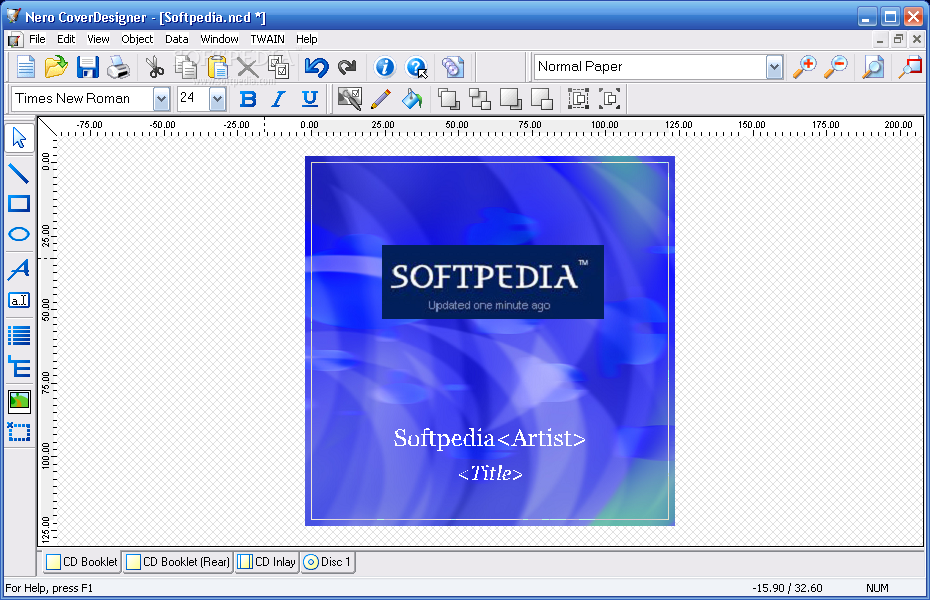Open the image properties tools icon
930x600 pixels.
(x=349, y=99)
